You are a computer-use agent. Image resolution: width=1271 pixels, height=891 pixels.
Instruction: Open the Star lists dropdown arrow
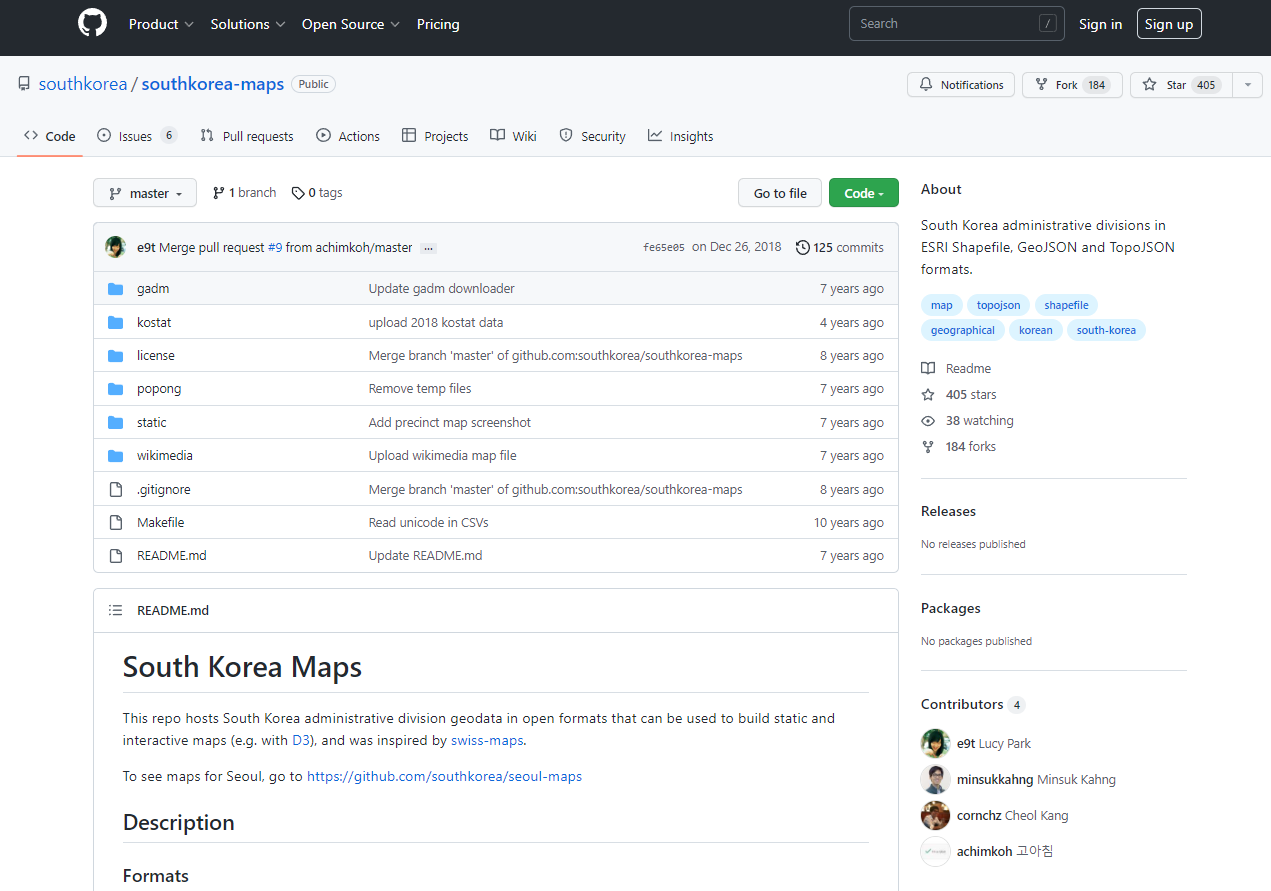(1247, 85)
